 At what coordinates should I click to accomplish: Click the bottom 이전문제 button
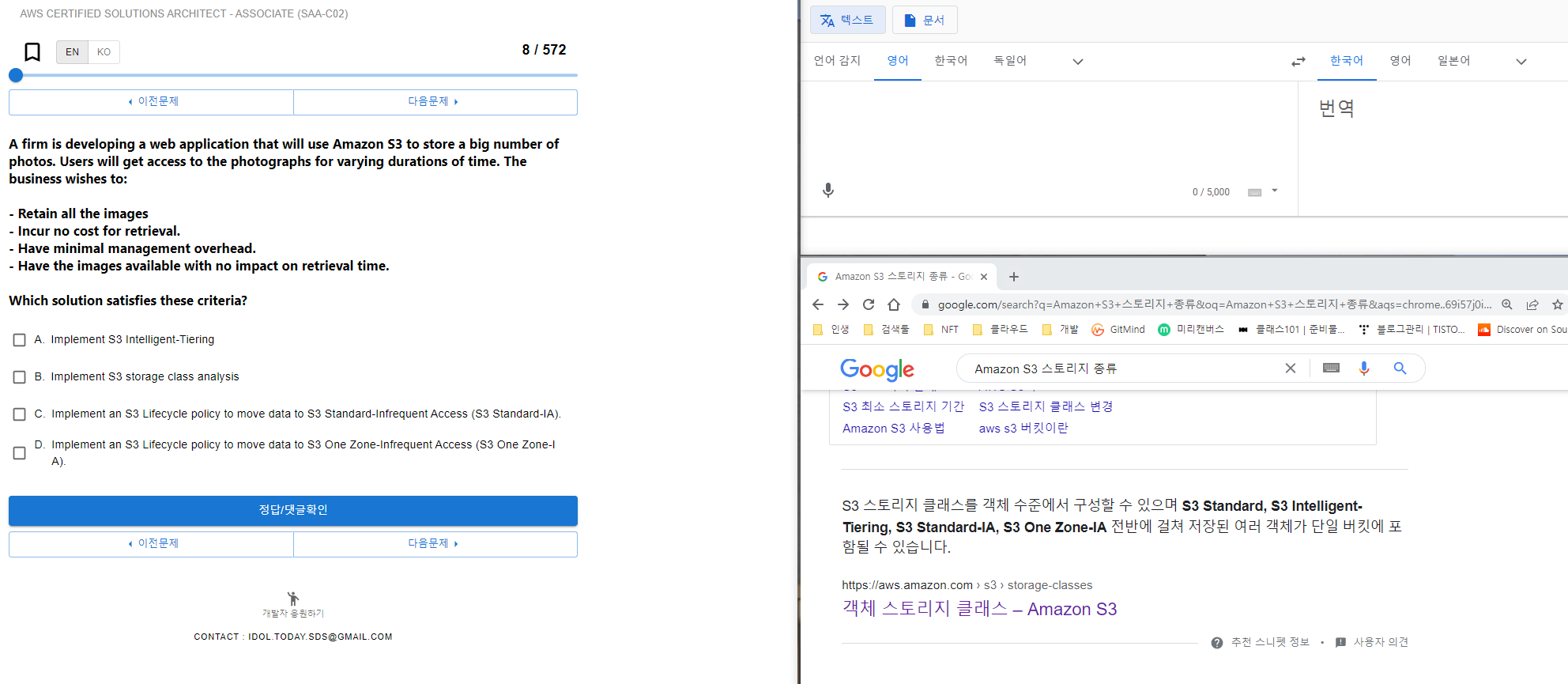coord(151,544)
